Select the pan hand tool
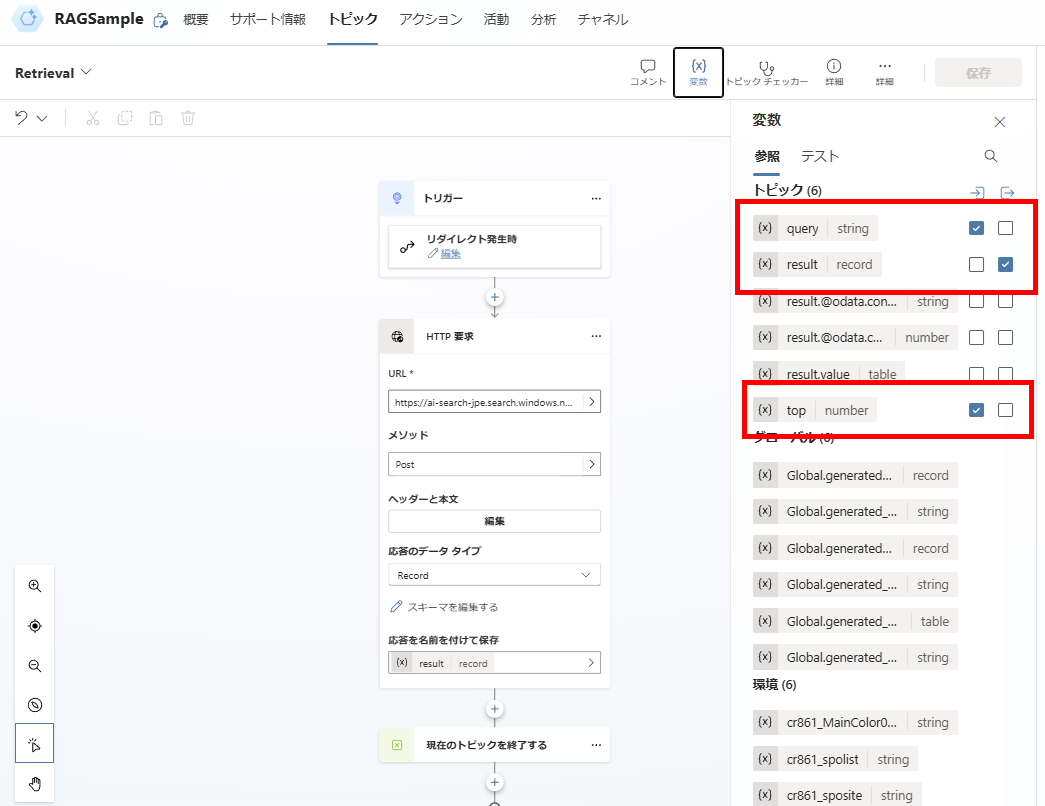Screen dimensions: 1045x806 [34, 783]
